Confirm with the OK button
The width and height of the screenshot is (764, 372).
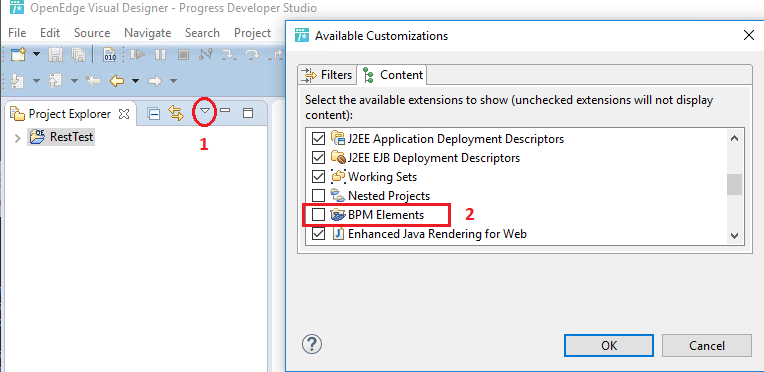click(x=609, y=346)
